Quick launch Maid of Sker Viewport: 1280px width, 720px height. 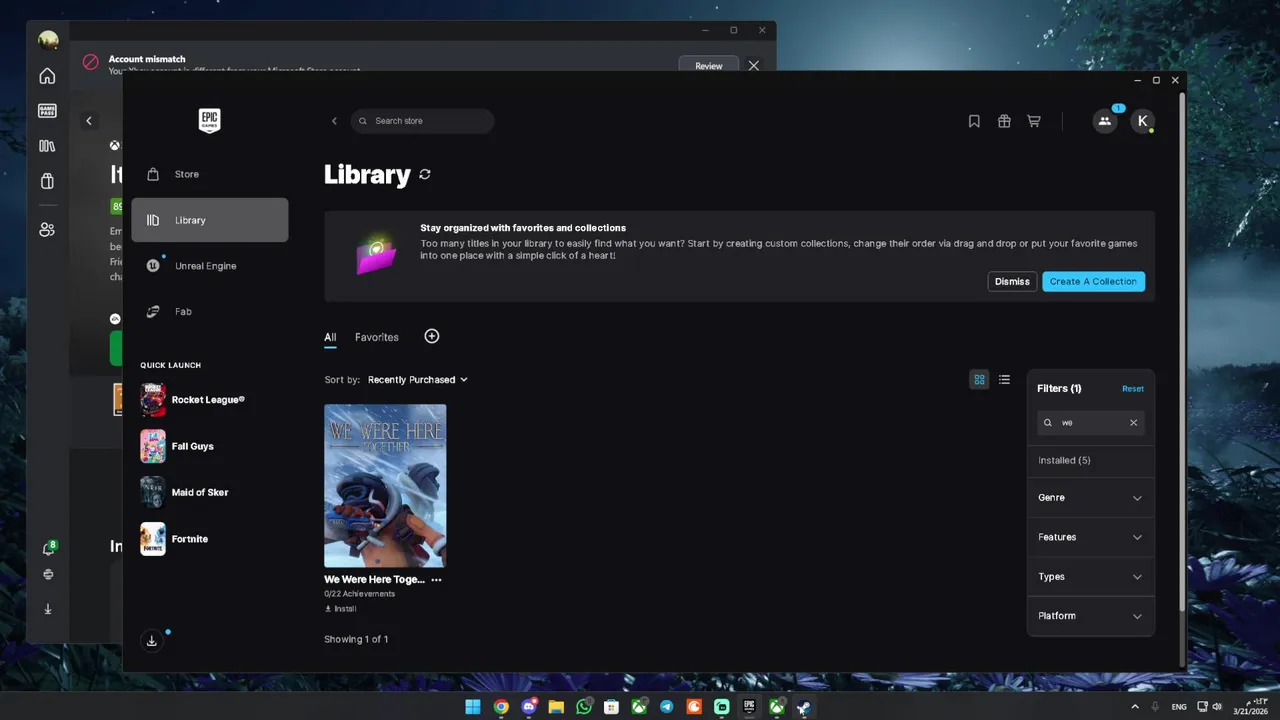(210, 492)
